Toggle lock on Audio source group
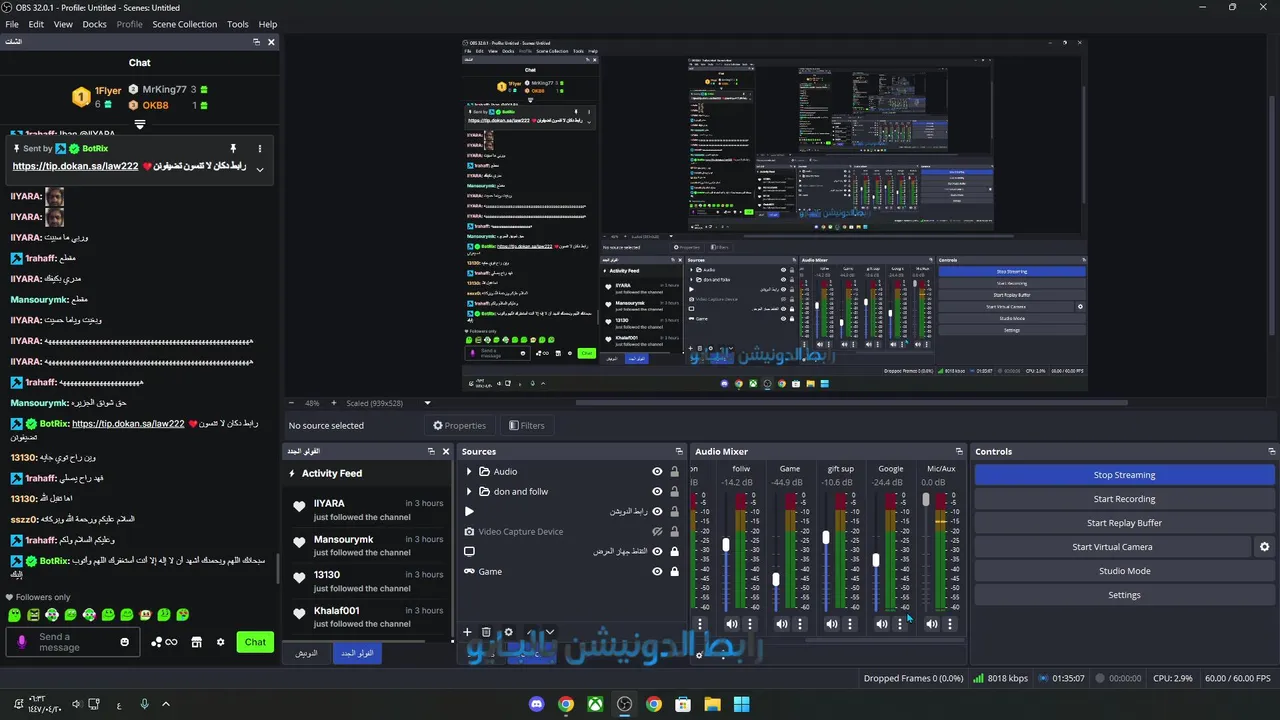This screenshot has height=720, width=1280. [675, 472]
